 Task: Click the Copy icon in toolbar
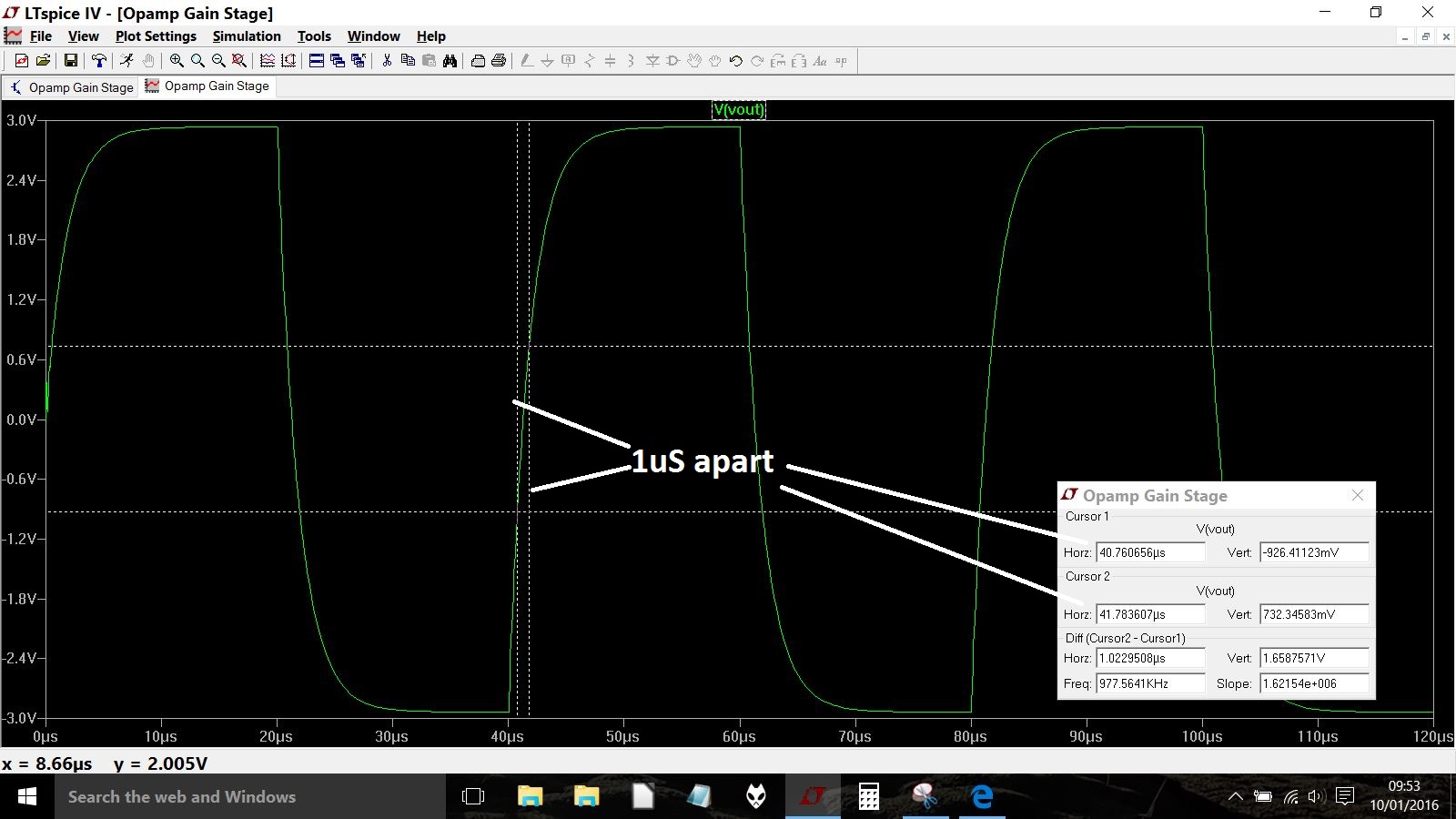(x=408, y=61)
